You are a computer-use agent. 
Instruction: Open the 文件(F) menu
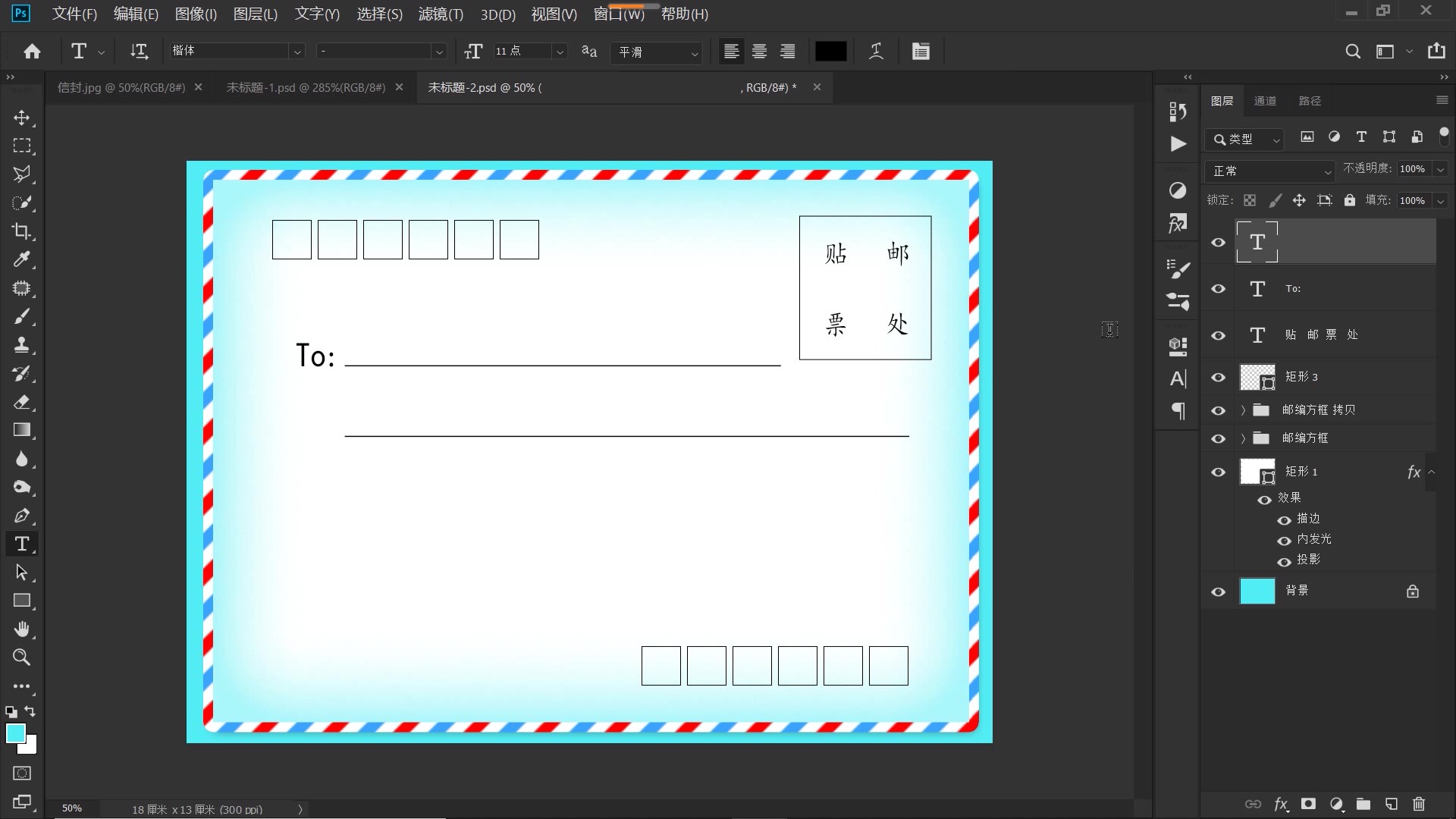coord(74,14)
